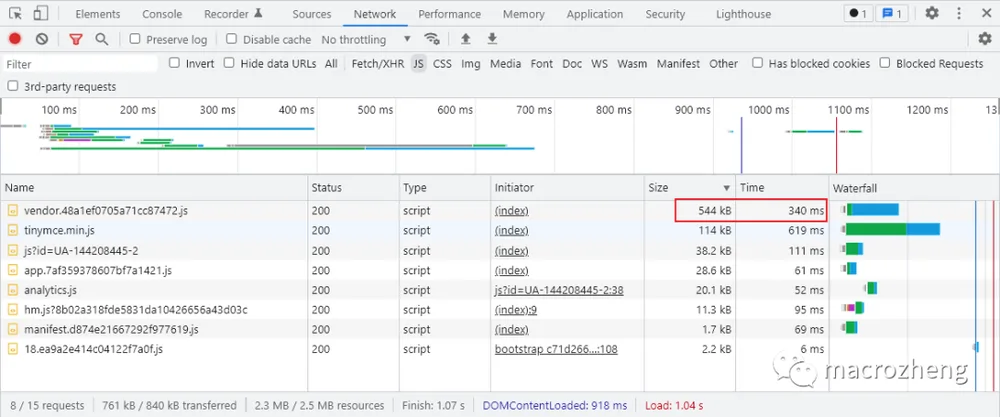Select the app.7af359378607bf7a1421.js request
Screen dimensions: 1000x417
click(98, 270)
